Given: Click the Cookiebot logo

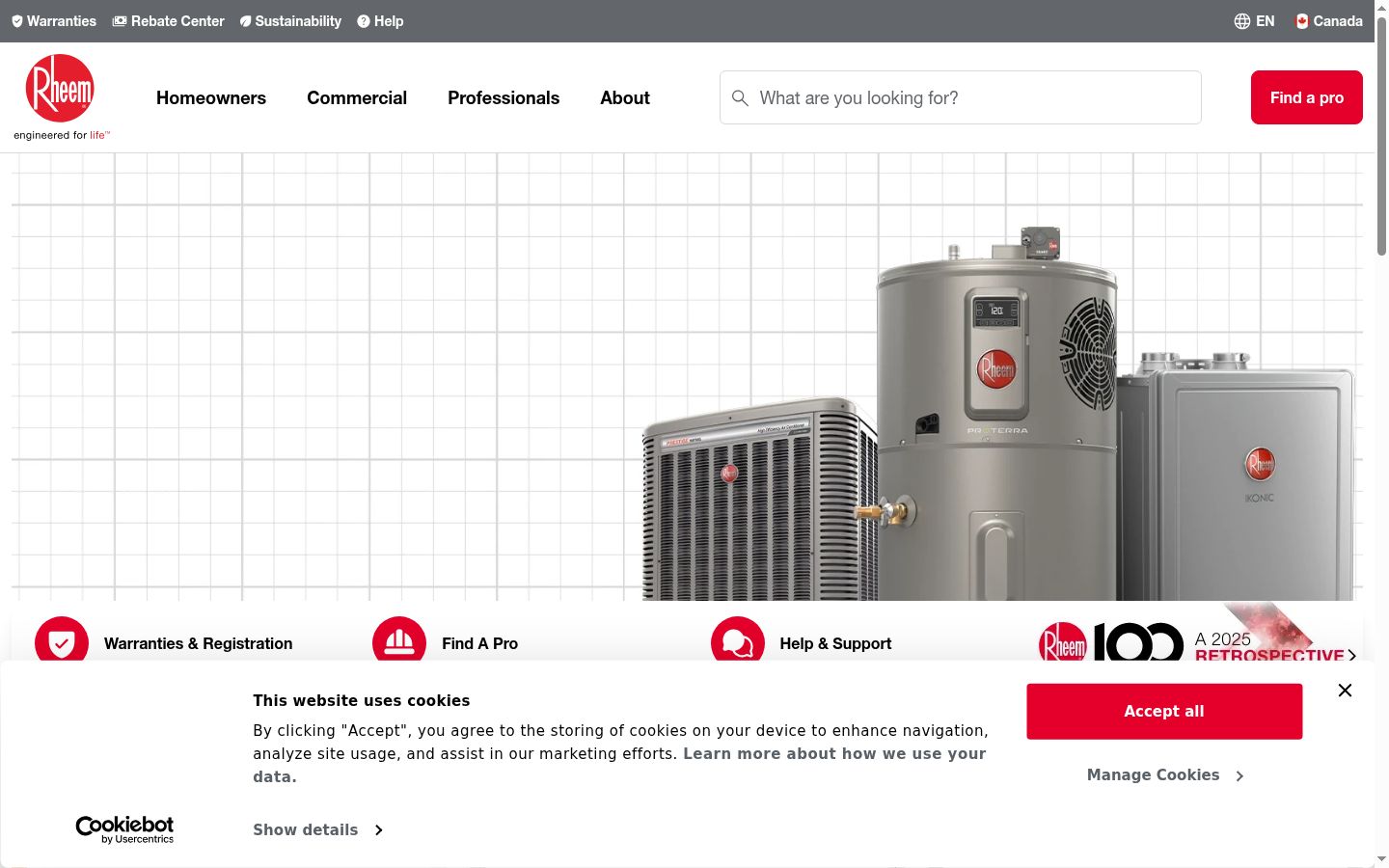Looking at the screenshot, I should click(124, 829).
